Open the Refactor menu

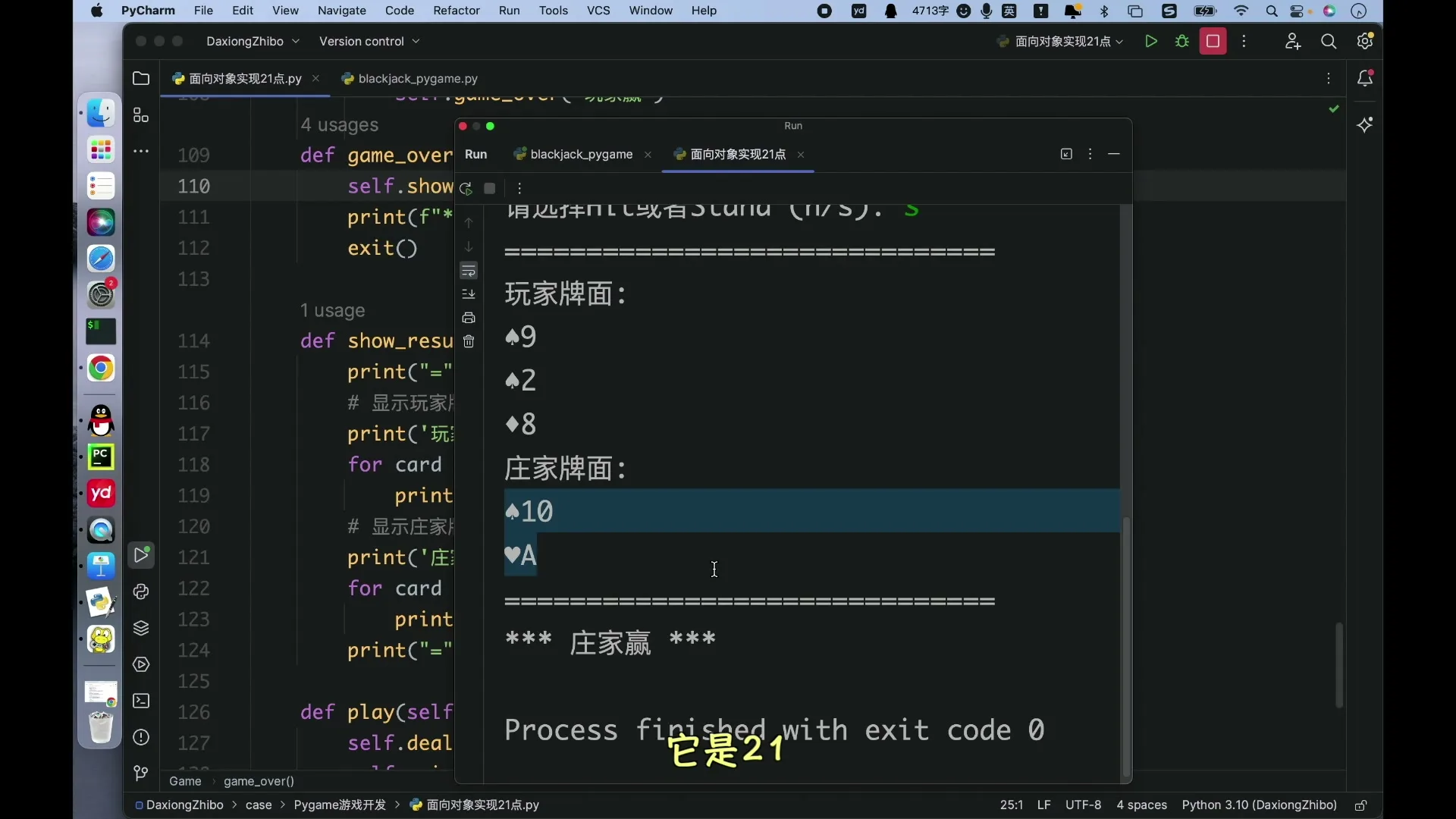pos(457,11)
